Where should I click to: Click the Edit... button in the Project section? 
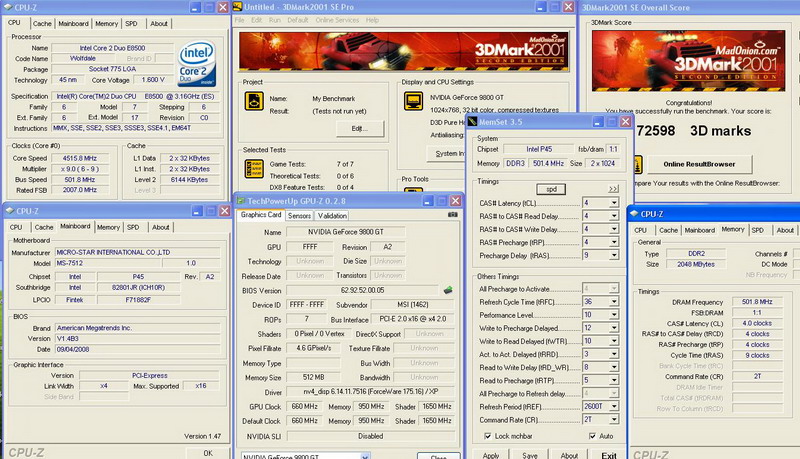360,129
